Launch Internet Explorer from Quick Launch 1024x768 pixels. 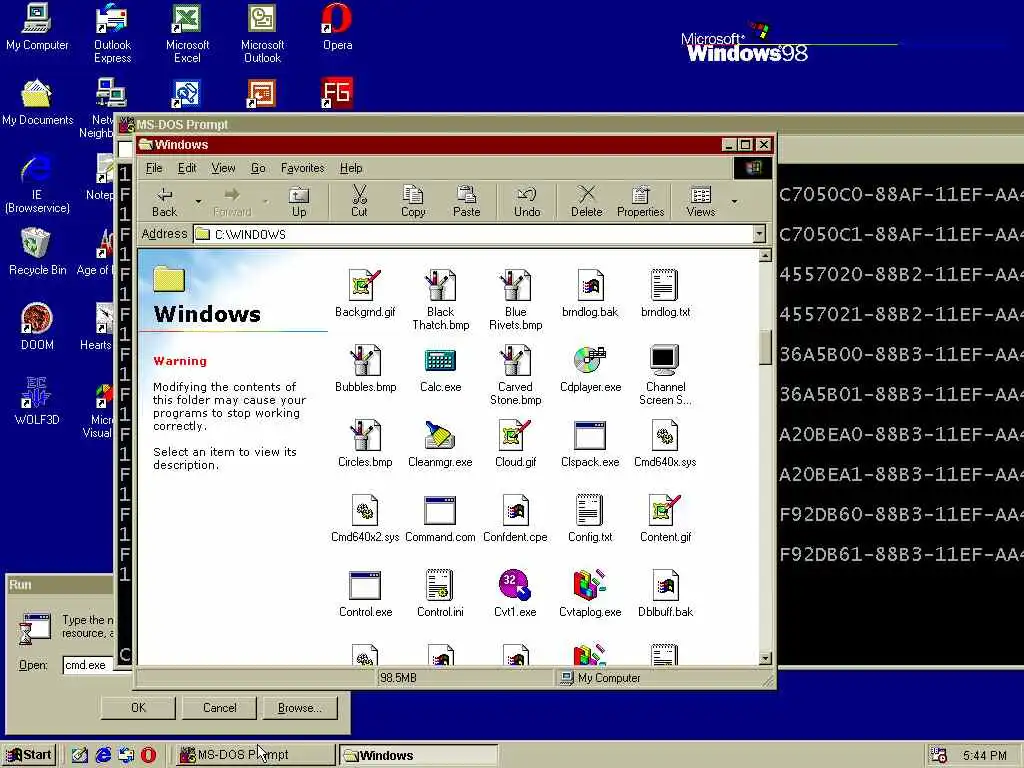coord(103,755)
